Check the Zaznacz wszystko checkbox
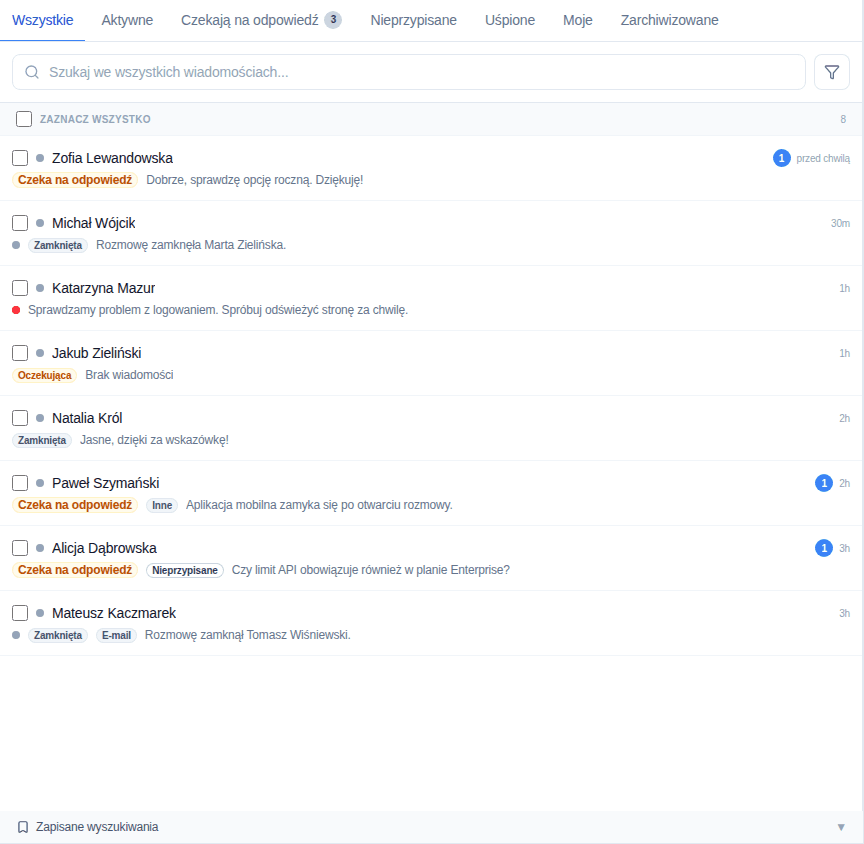This screenshot has width=864, height=844. [x=24, y=119]
